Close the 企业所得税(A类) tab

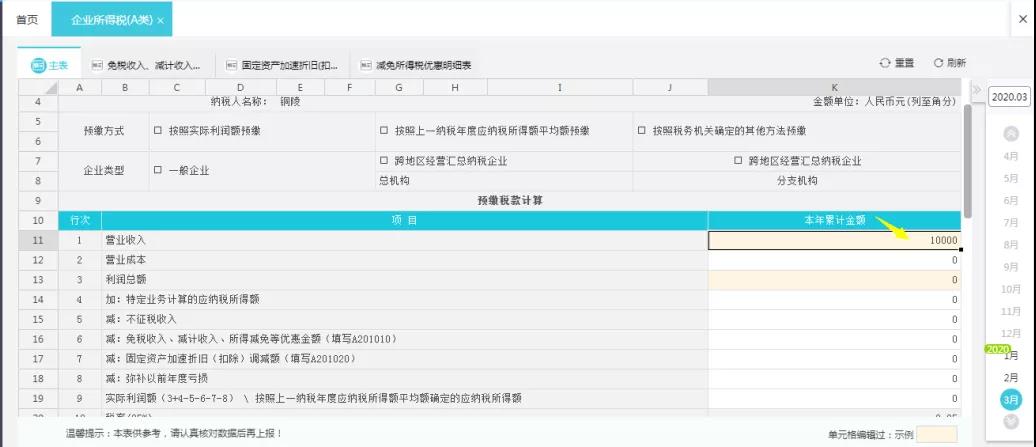(161, 20)
